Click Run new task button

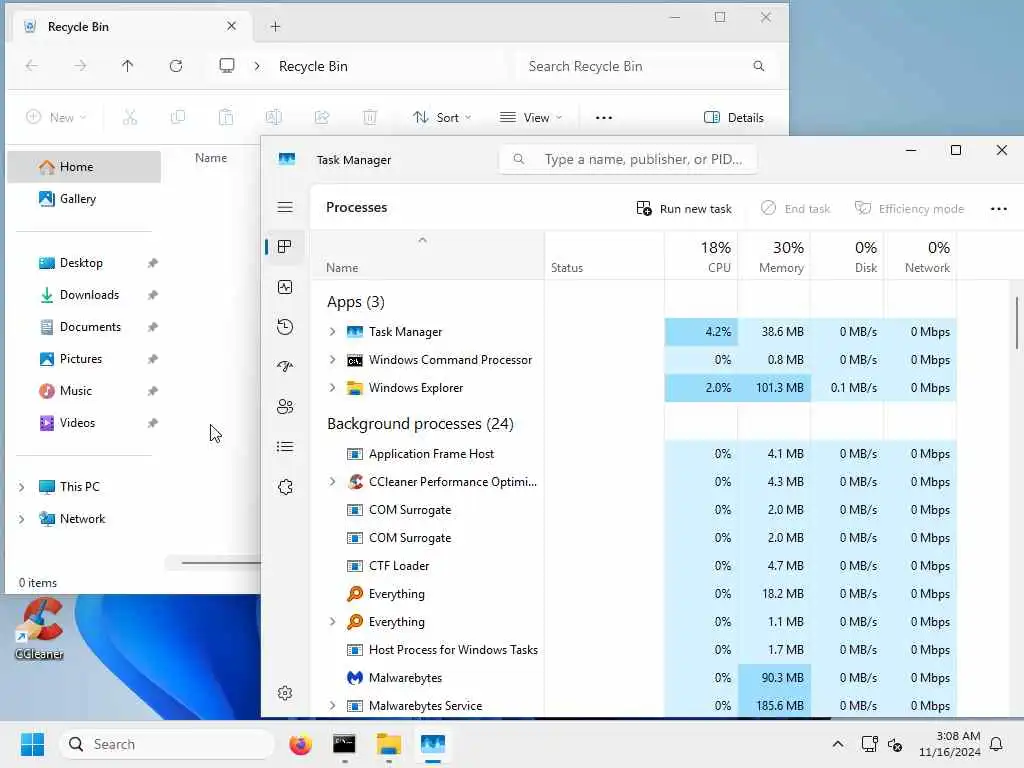(684, 209)
